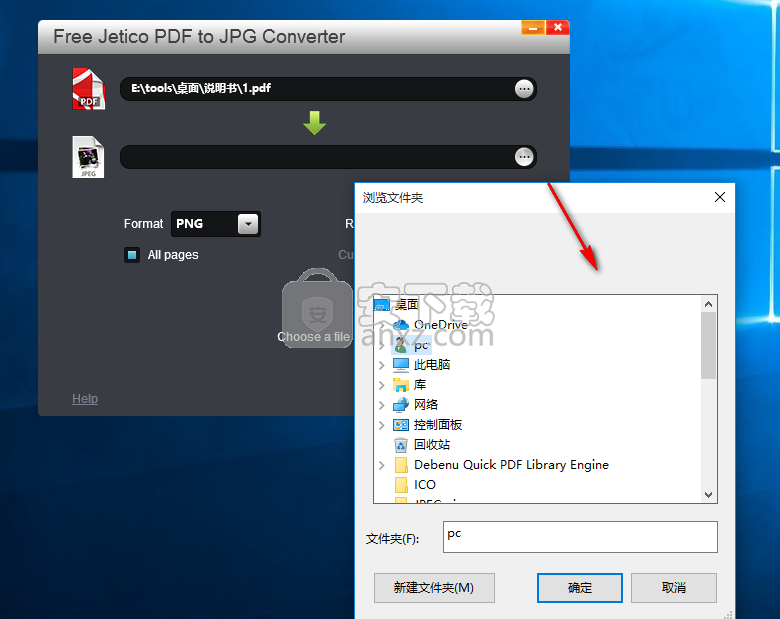Expand the 网络 tree node
780x619 pixels.
pyautogui.click(x=382, y=405)
